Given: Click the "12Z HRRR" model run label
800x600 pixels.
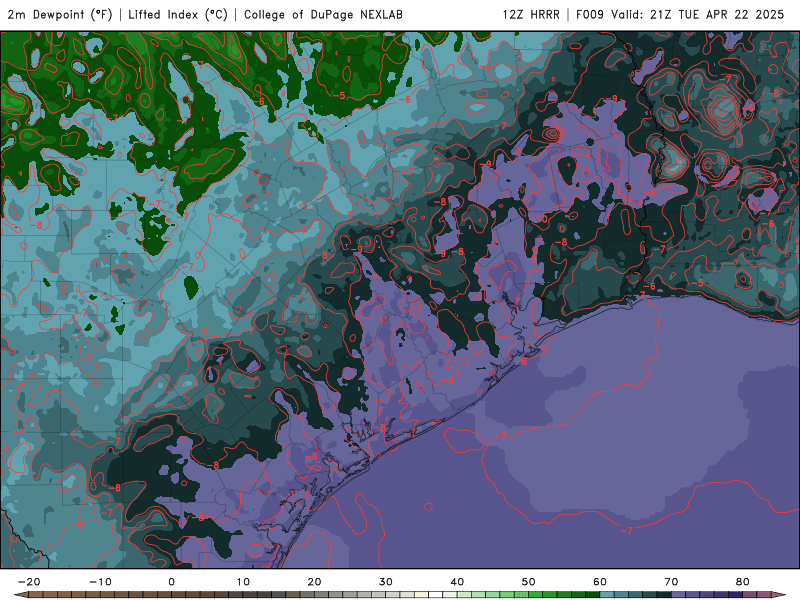Looking at the screenshot, I should click(531, 15).
